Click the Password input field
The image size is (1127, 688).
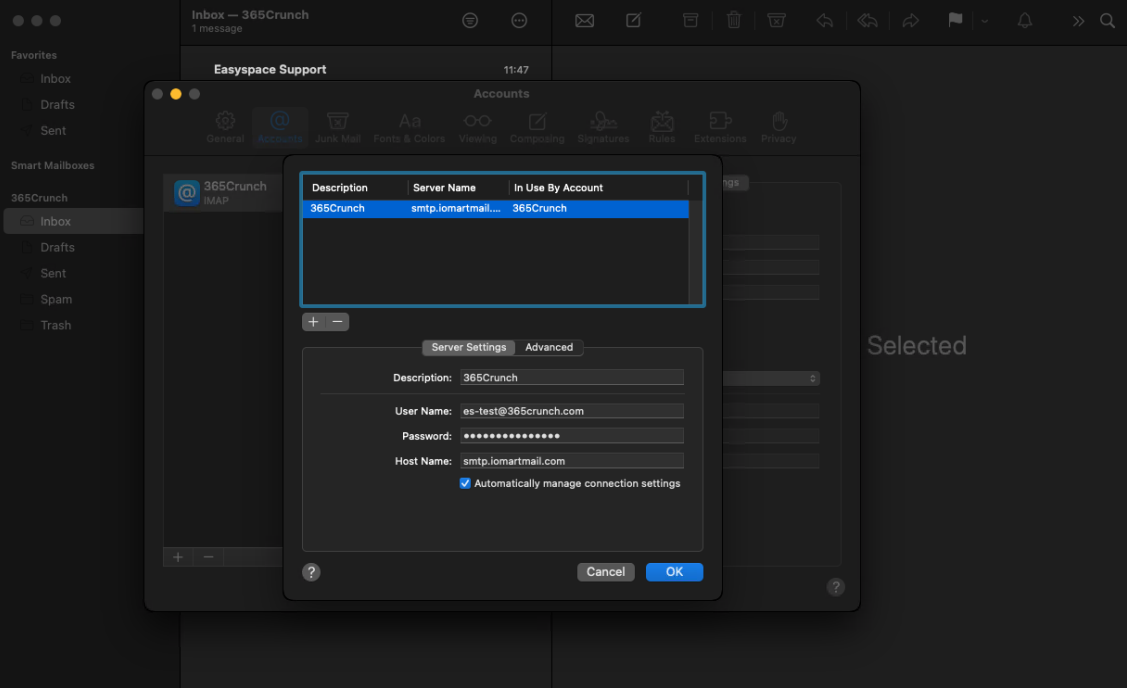[571, 436]
